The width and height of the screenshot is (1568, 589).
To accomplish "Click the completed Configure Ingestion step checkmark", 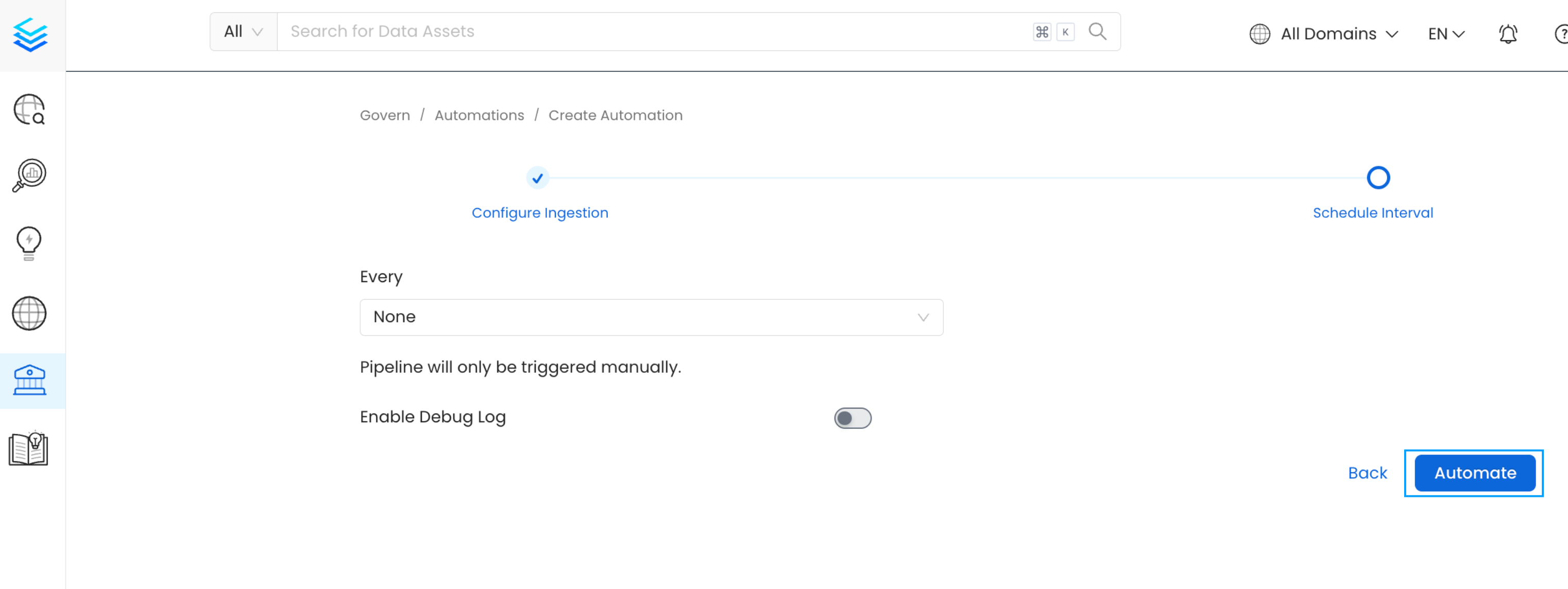I will click(x=537, y=178).
